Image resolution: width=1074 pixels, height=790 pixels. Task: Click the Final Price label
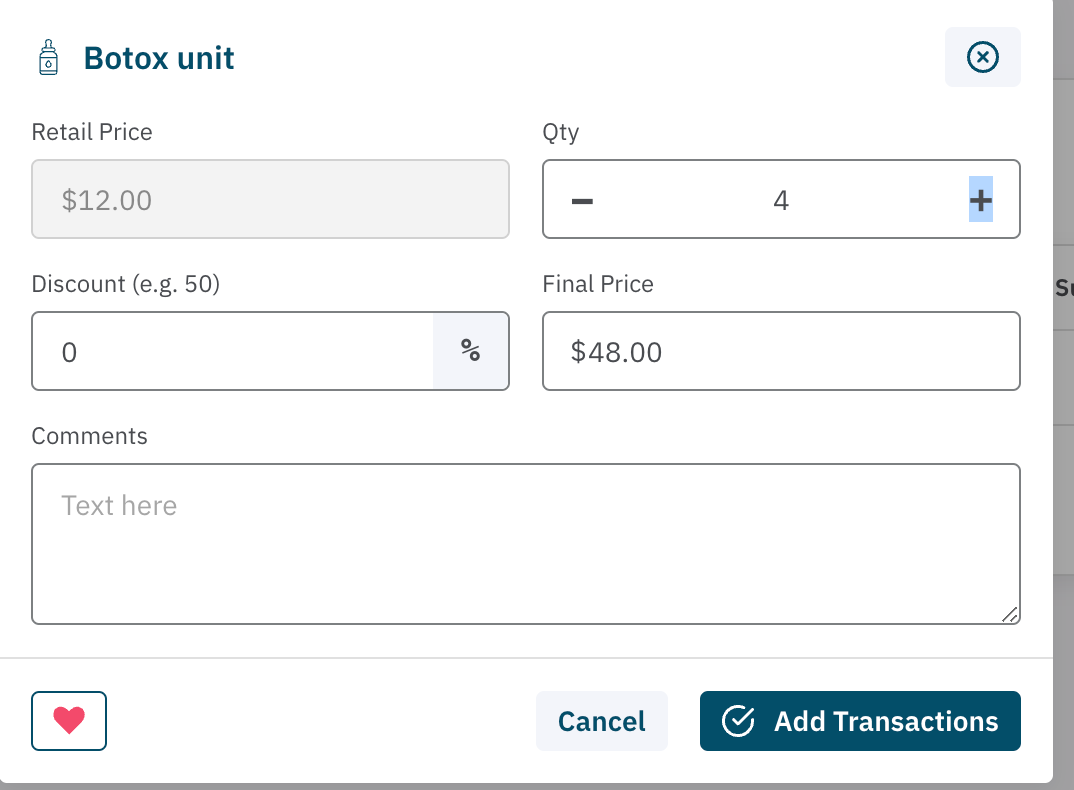[598, 284]
